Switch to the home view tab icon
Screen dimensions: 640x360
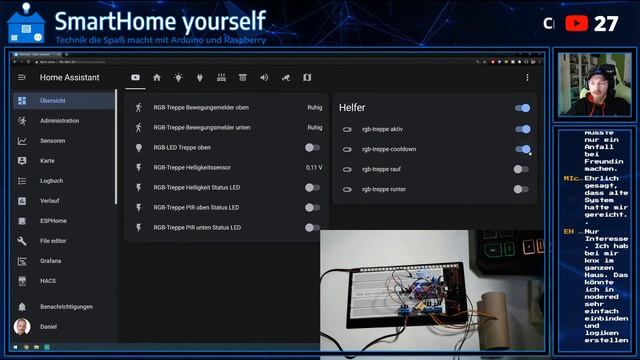(x=157, y=78)
